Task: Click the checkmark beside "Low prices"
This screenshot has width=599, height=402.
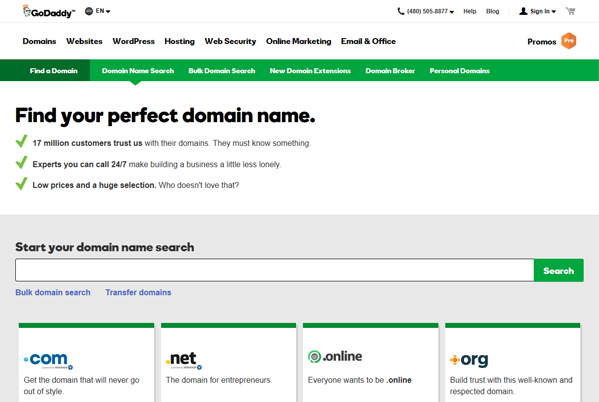Action: [x=21, y=183]
